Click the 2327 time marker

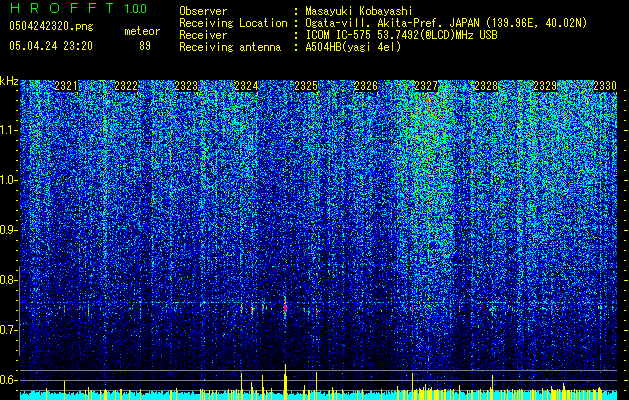pos(426,86)
